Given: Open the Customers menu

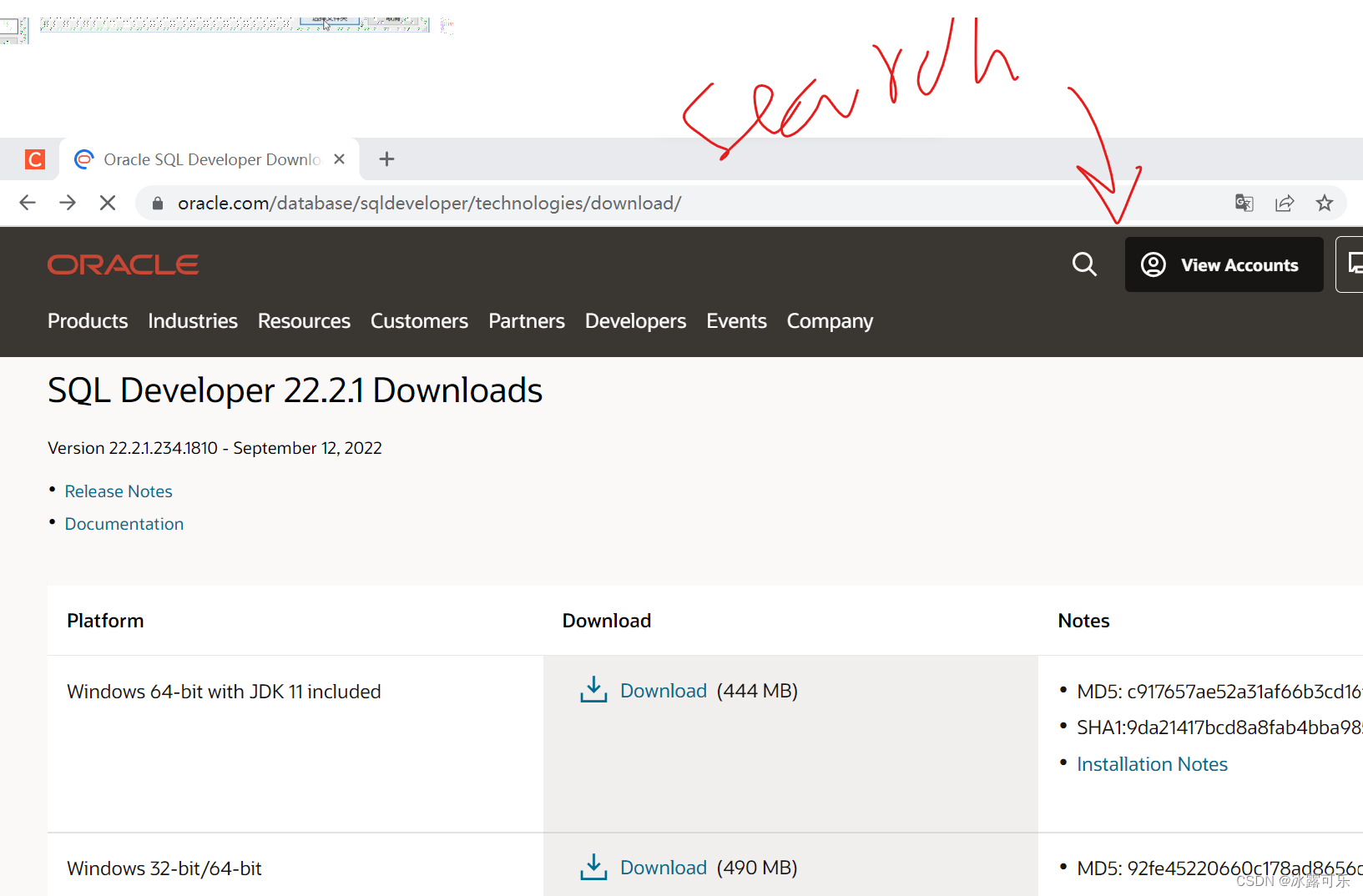Looking at the screenshot, I should pos(419,321).
